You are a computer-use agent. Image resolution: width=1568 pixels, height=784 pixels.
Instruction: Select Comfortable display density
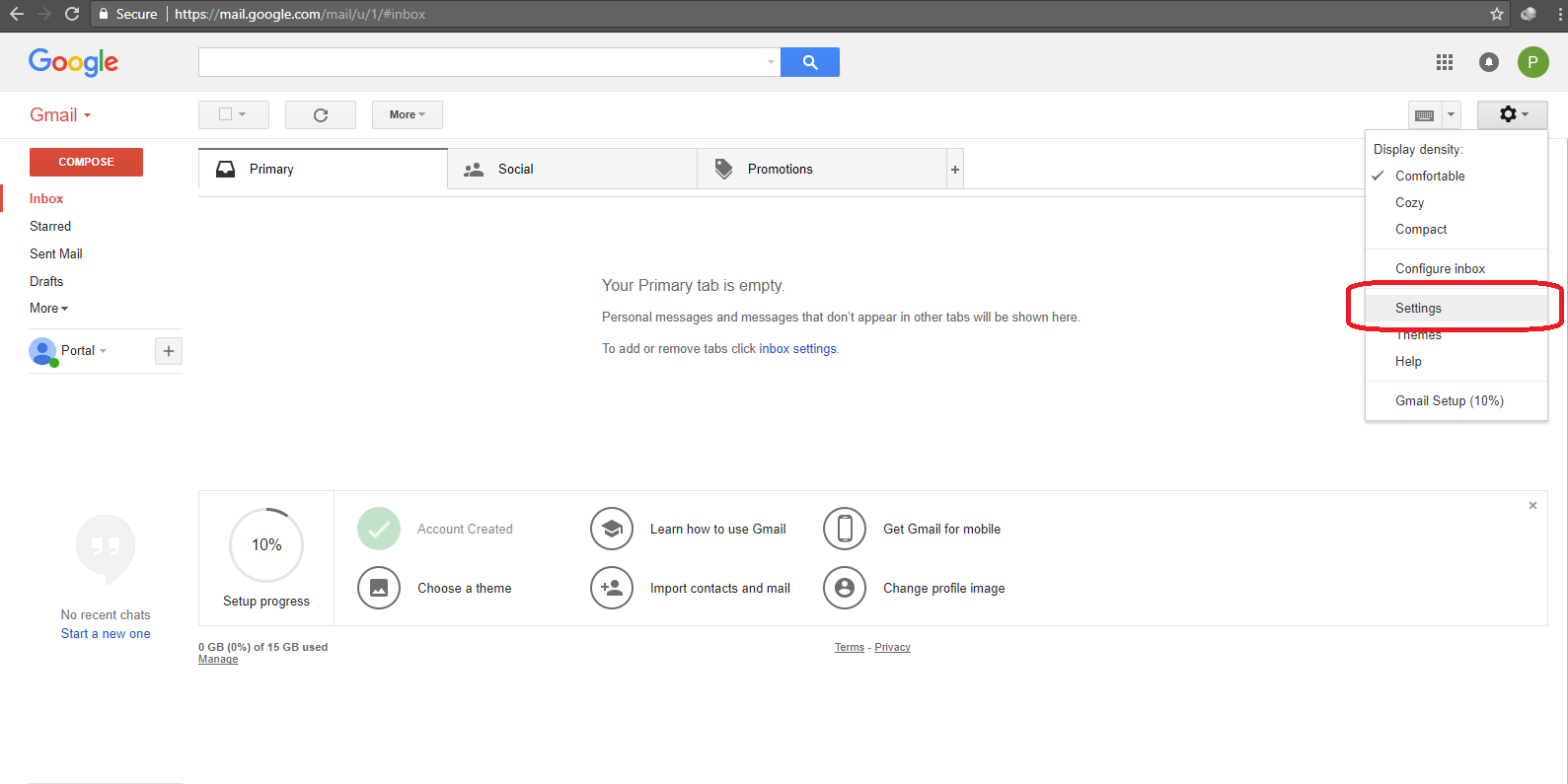1456,176
